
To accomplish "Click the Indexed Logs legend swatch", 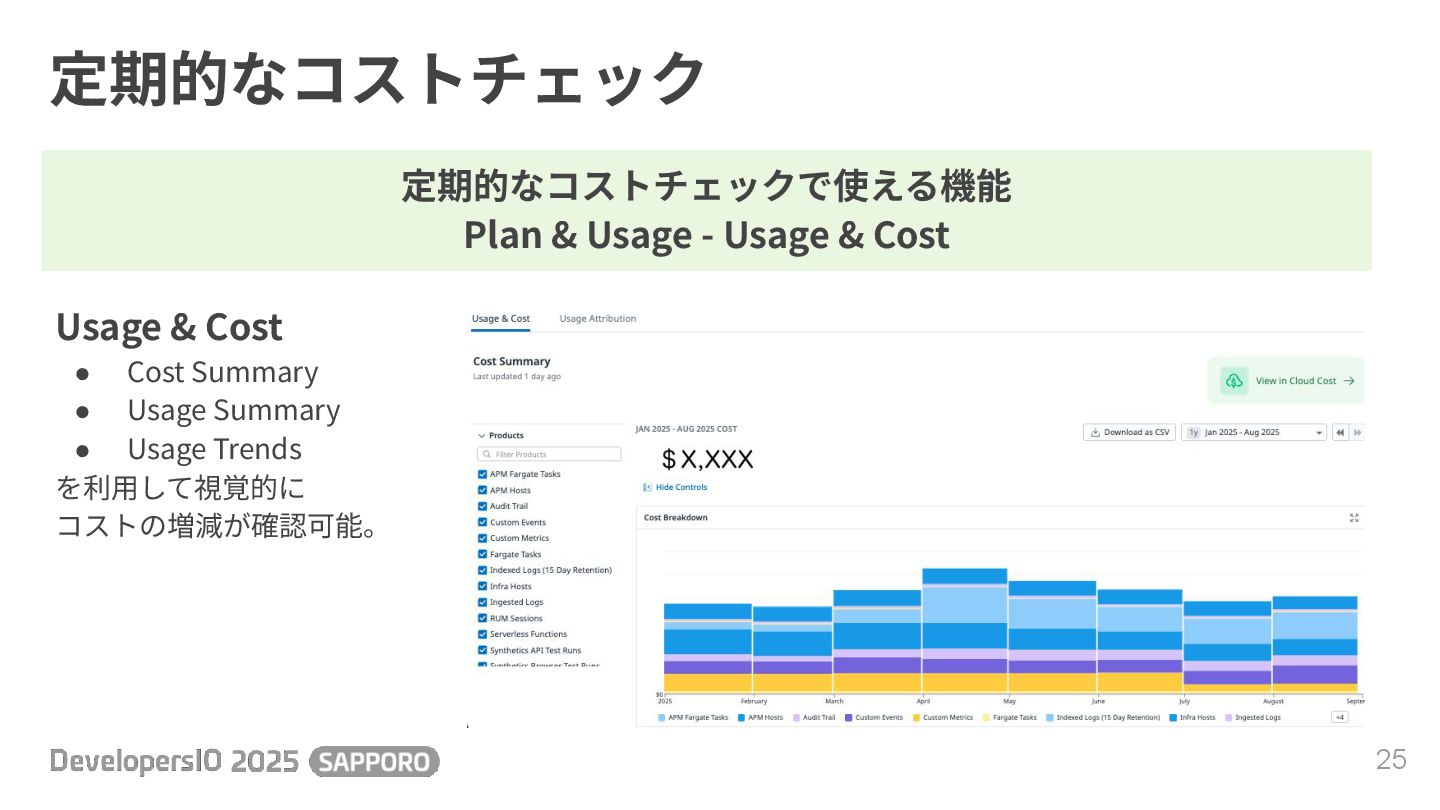I will (x=1050, y=718).
